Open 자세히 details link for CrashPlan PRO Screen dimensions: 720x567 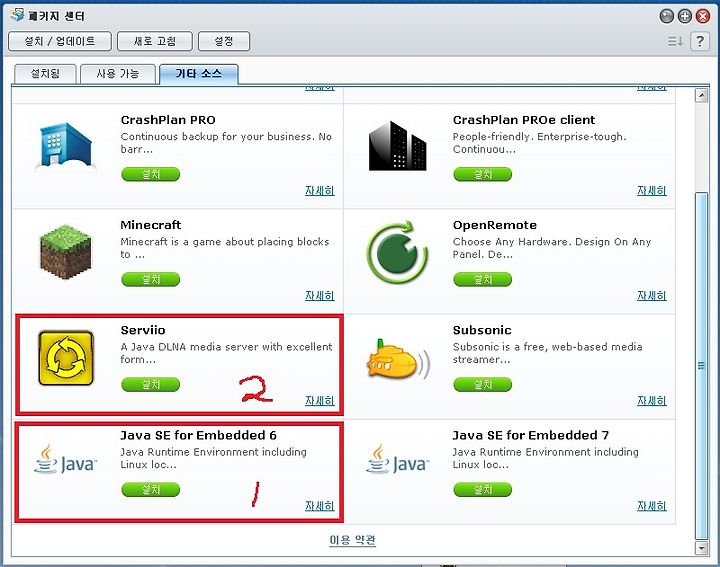point(320,191)
